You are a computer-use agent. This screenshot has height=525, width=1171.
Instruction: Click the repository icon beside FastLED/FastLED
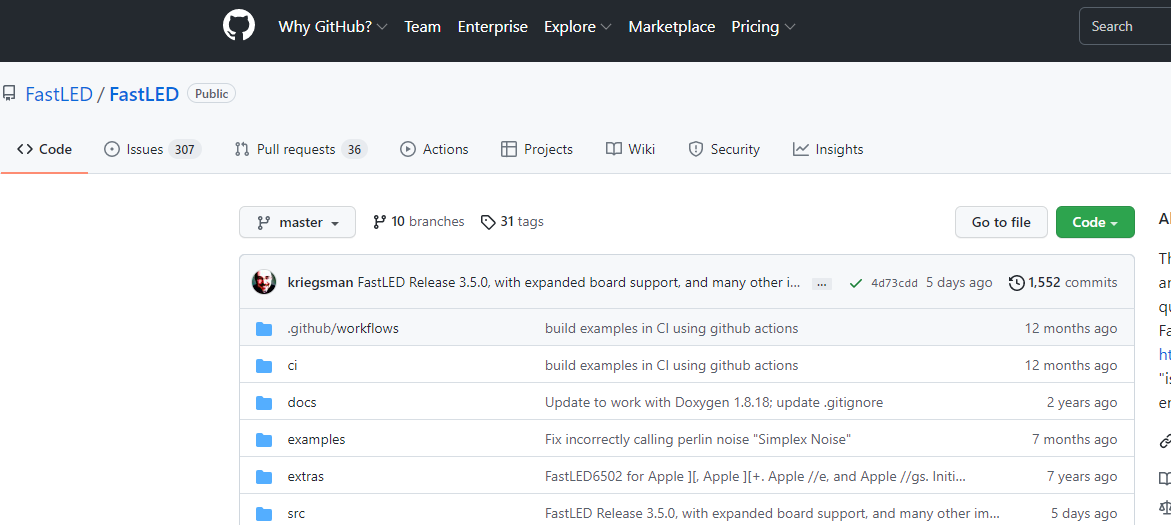9,94
